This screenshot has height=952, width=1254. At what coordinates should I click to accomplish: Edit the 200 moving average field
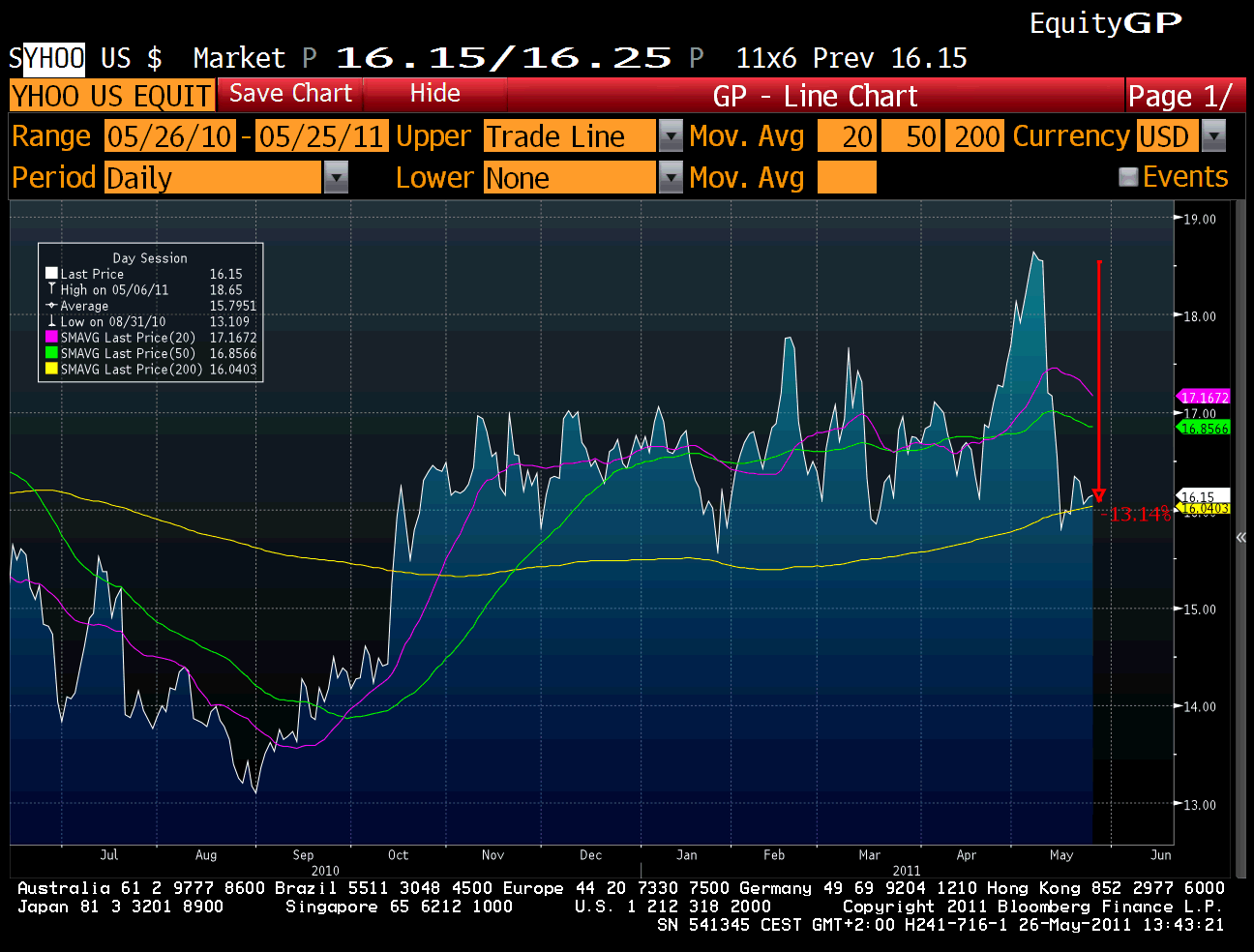[x=974, y=136]
